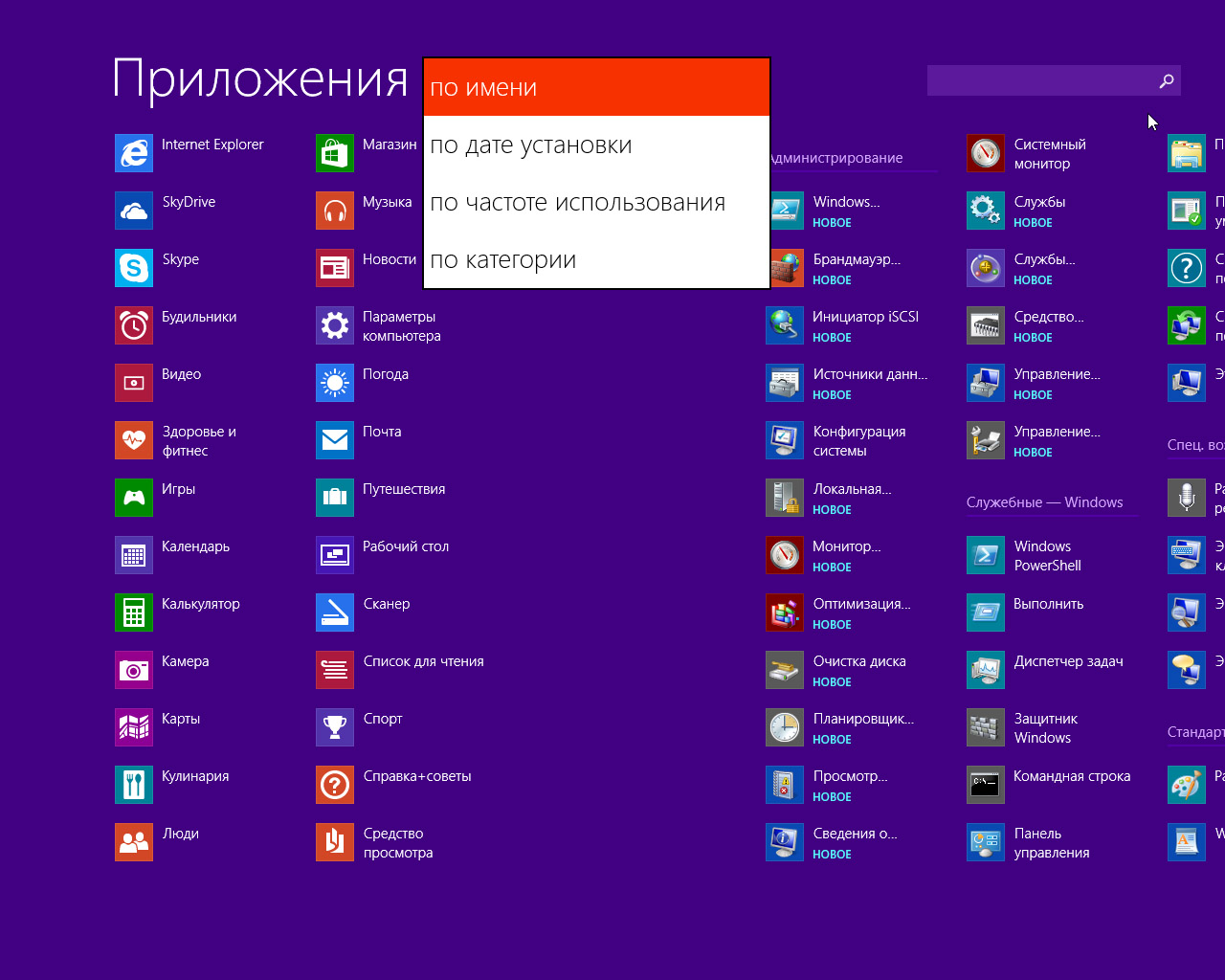The image size is (1225, 980).
Task: Open the Средство... memory chip icon
Action: coord(986,325)
